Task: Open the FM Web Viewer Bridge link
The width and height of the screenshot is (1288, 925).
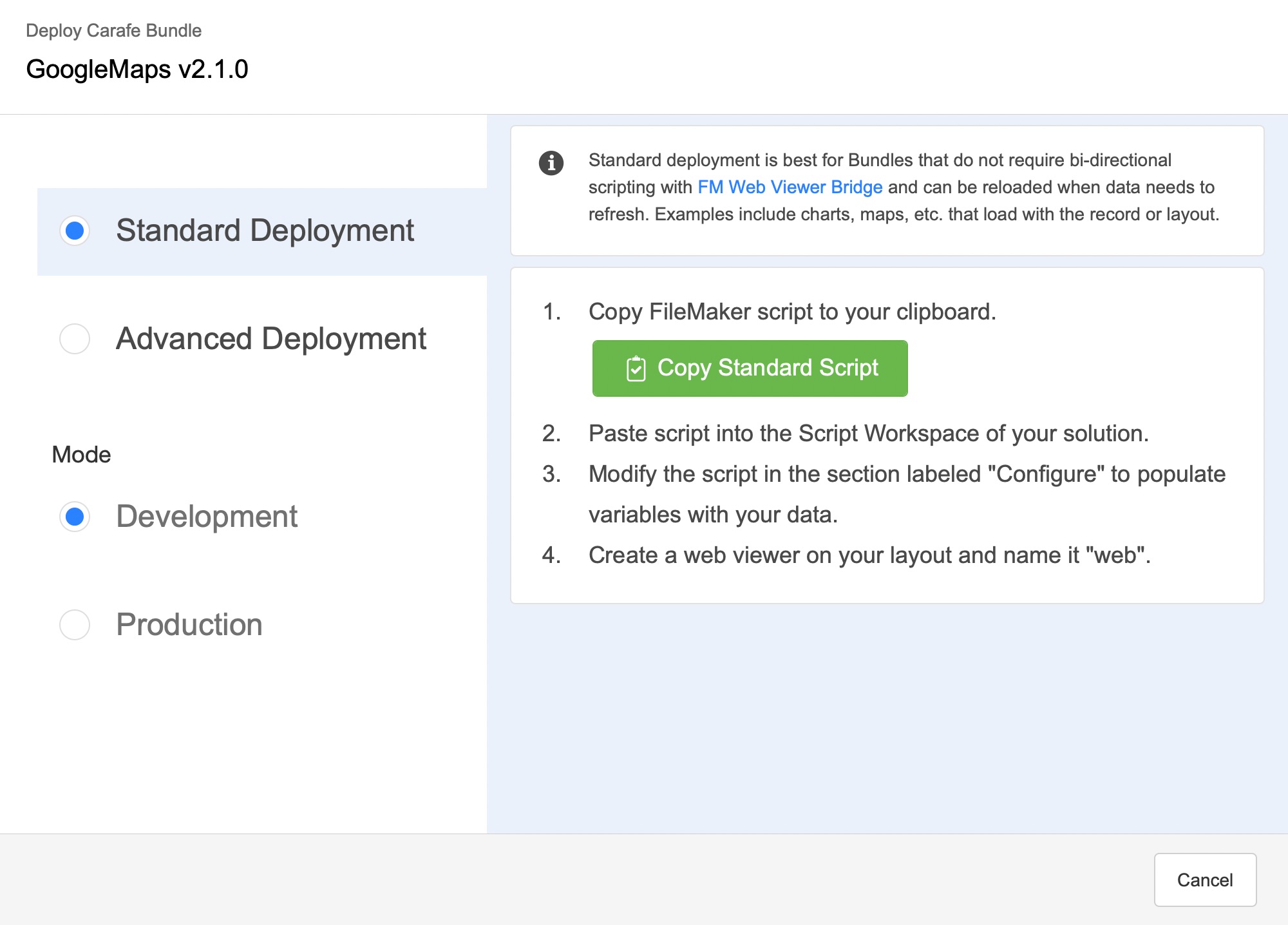Action: pos(790,187)
